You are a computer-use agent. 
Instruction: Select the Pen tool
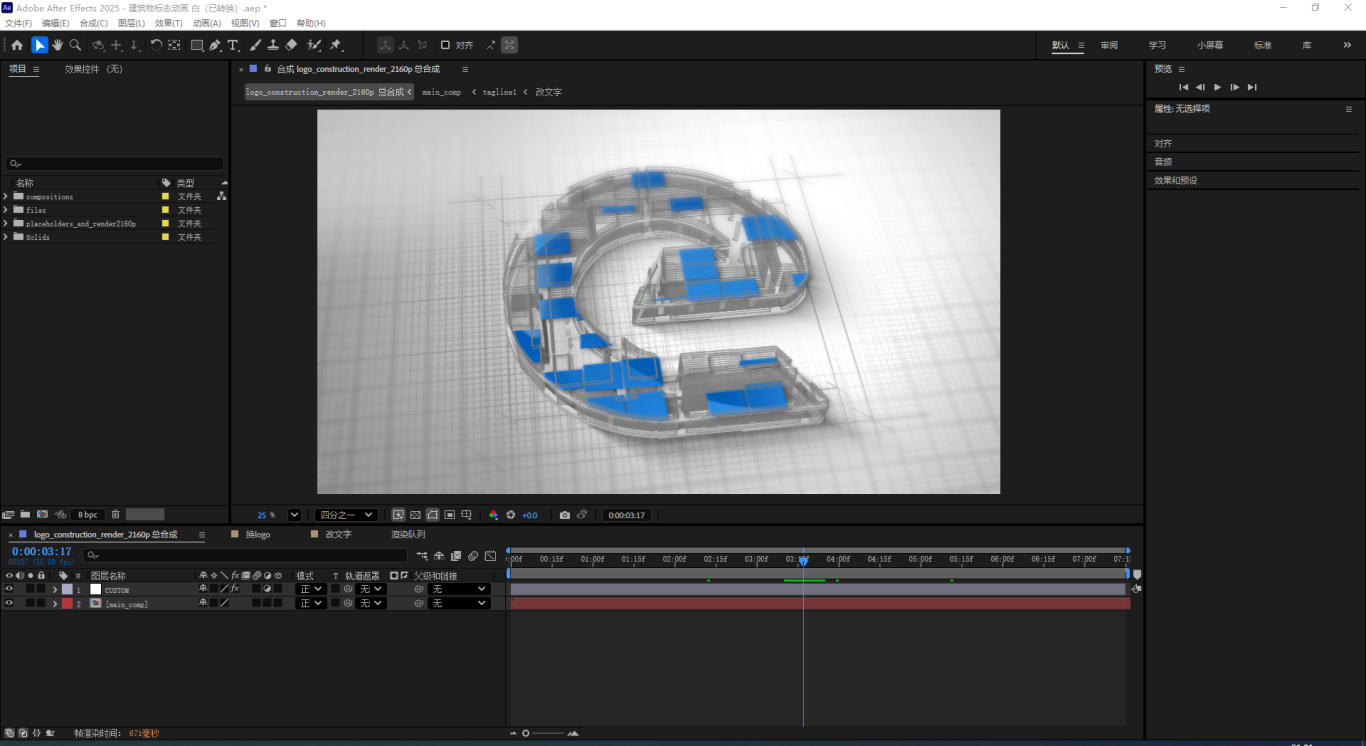click(215, 45)
